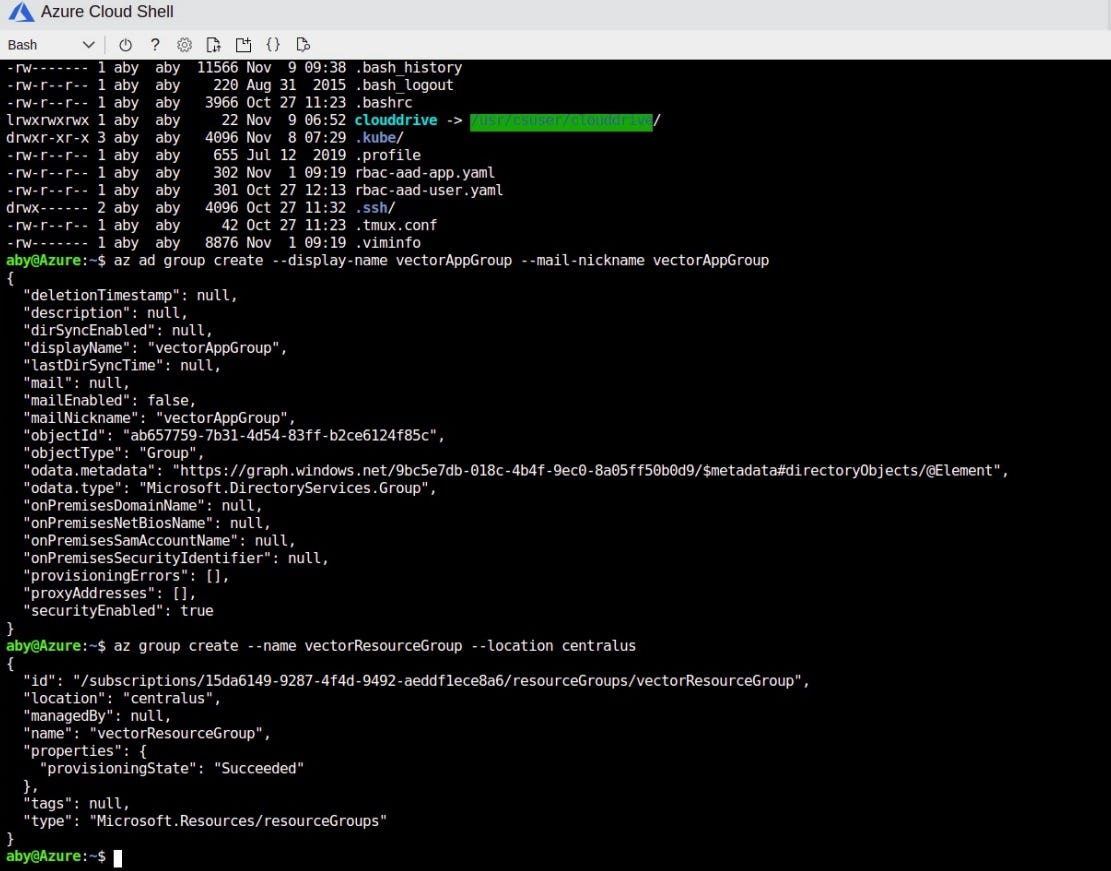Open Cloud Shell settings gear
The width and height of the screenshot is (1111, 871).
tap(184, 45)
